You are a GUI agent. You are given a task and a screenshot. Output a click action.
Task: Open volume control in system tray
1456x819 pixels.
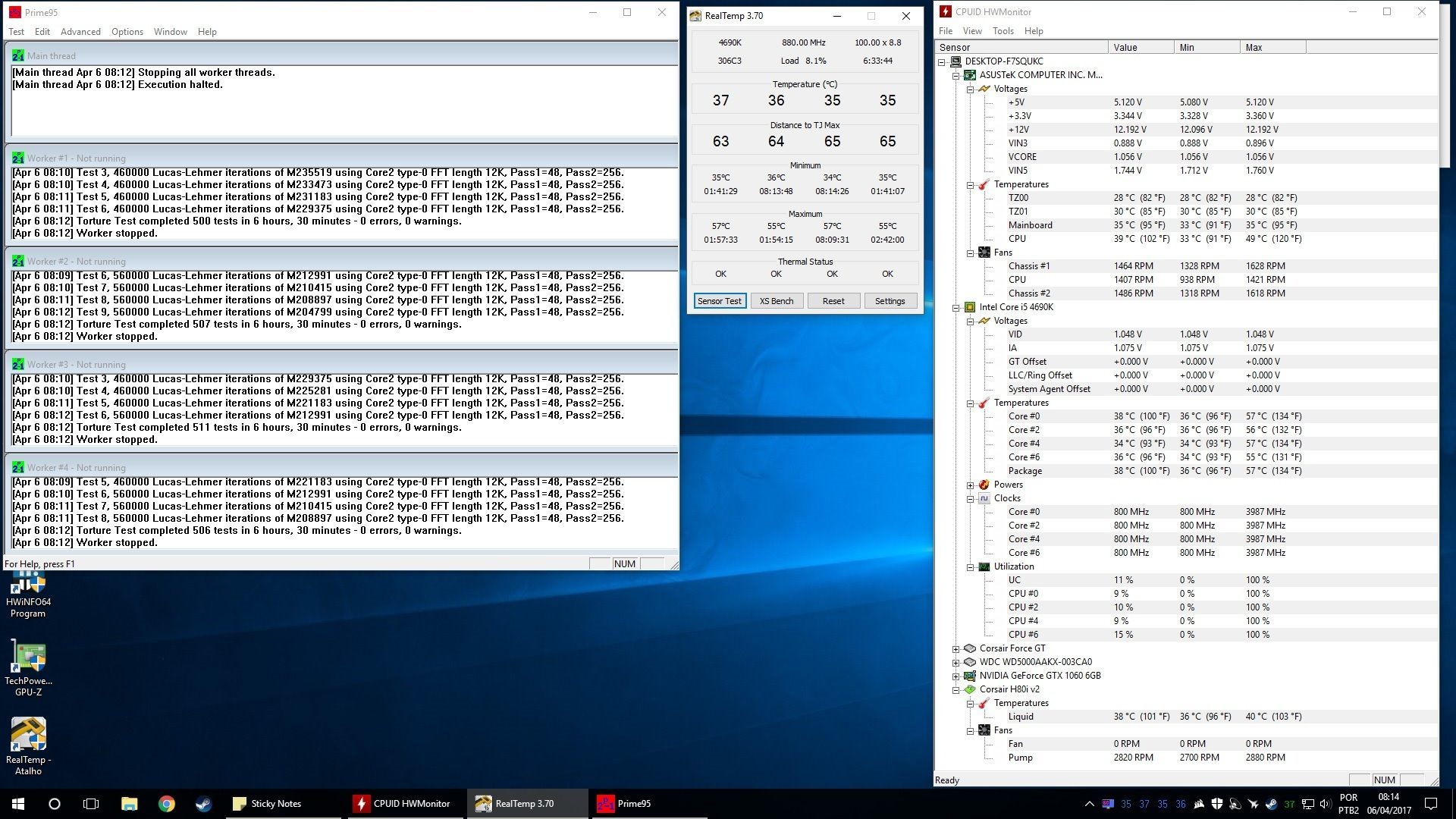pos(1326,804)
